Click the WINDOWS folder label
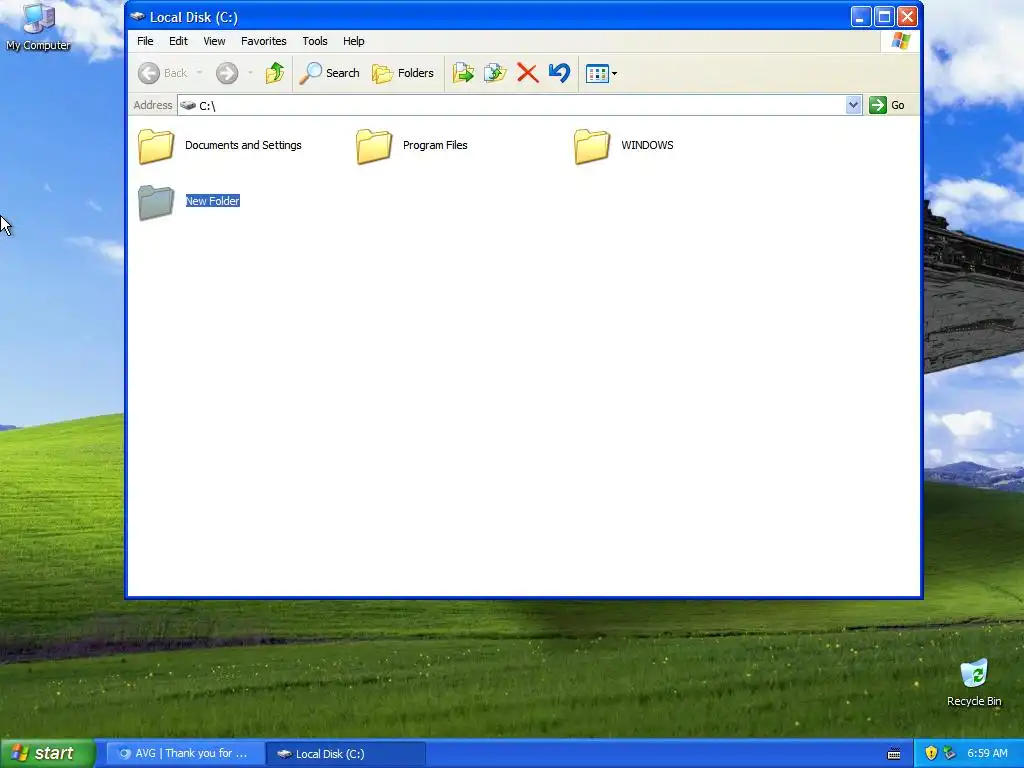 647,145
